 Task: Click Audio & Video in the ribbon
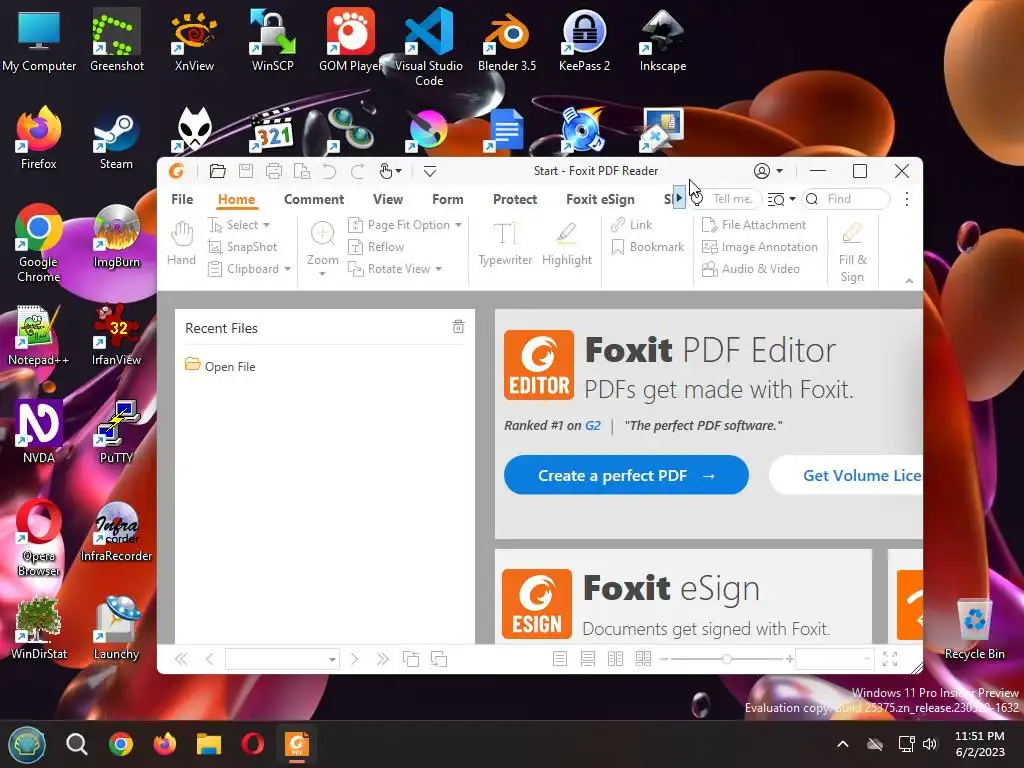(750, 269)
